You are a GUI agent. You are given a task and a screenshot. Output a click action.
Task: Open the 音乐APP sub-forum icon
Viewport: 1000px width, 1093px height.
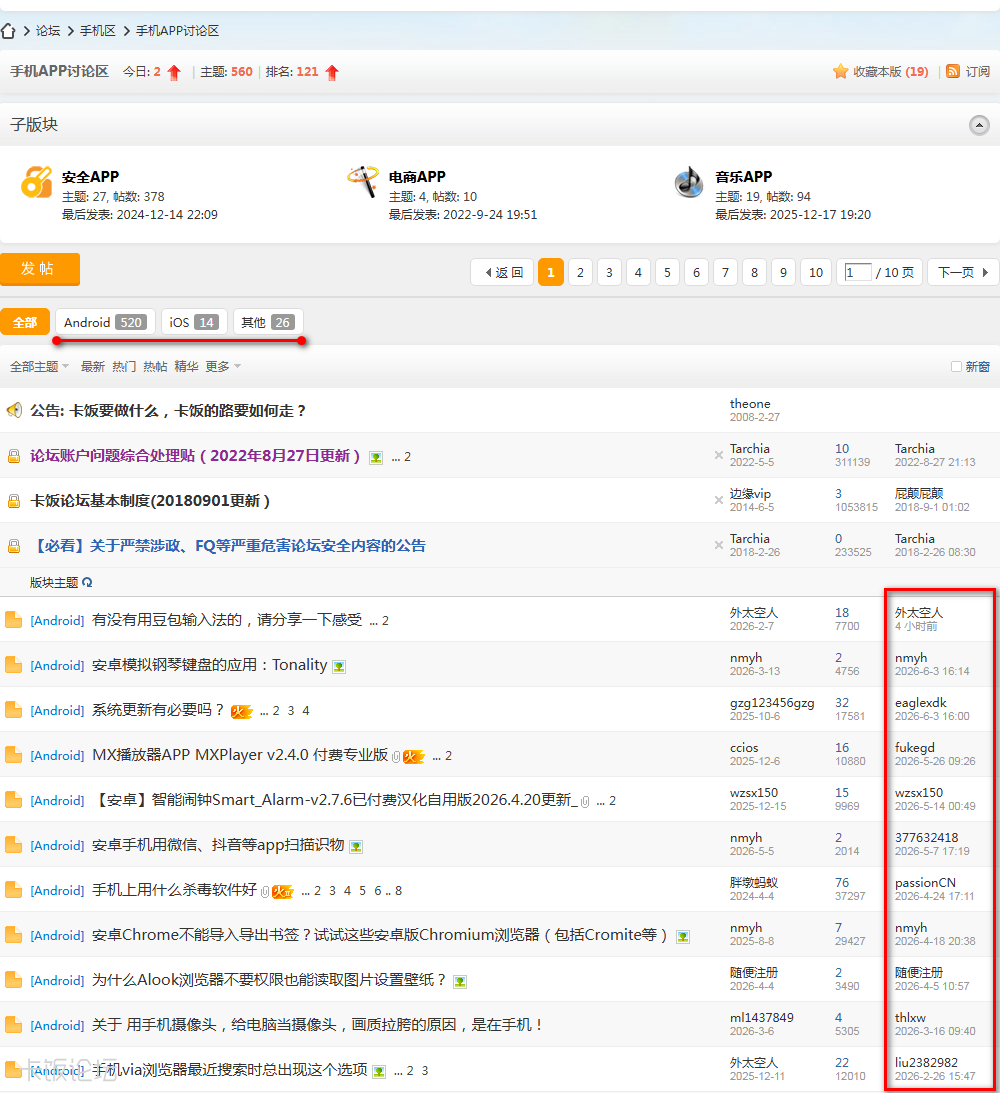pyautogui.click(x=689, y=182)
